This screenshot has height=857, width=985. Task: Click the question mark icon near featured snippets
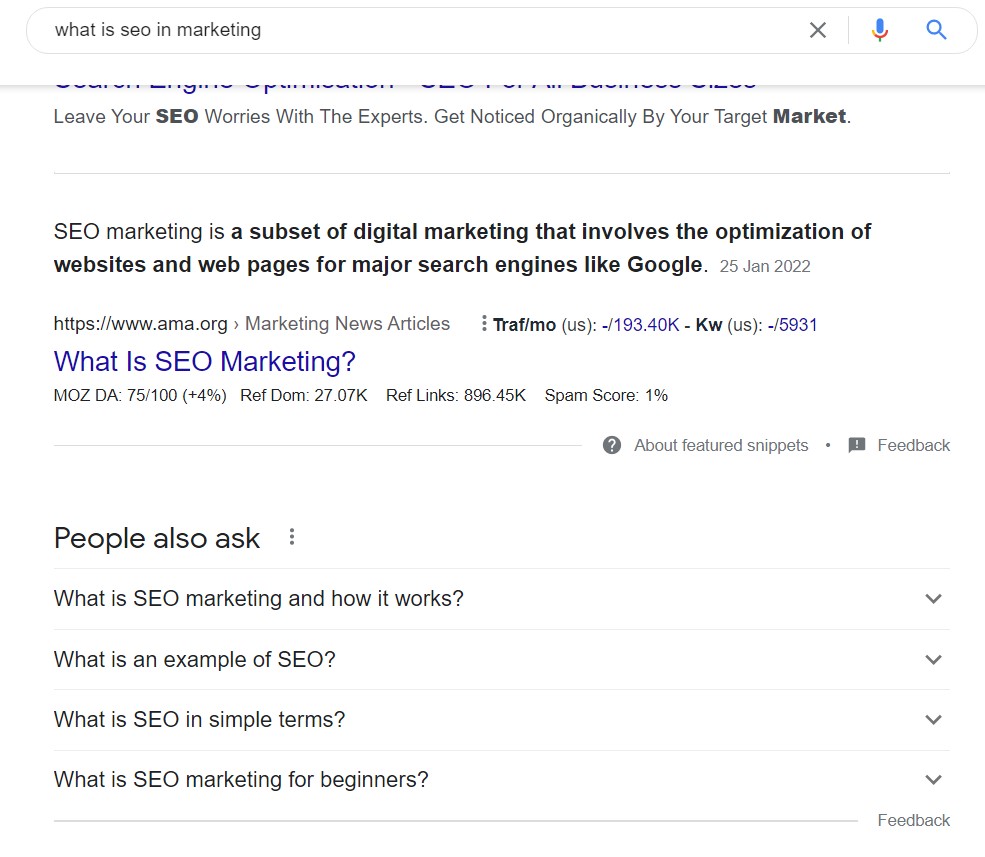click(611, 445)
